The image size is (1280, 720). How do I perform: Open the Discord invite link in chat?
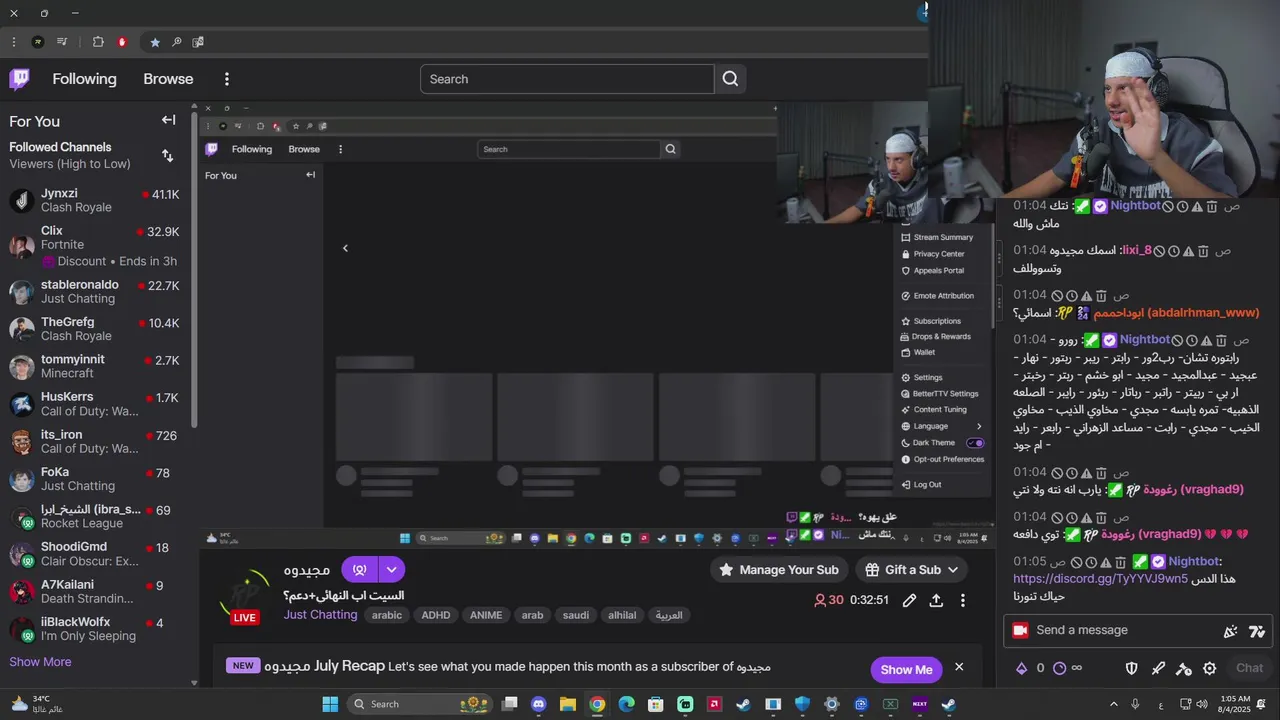(x=1100, y=578)
